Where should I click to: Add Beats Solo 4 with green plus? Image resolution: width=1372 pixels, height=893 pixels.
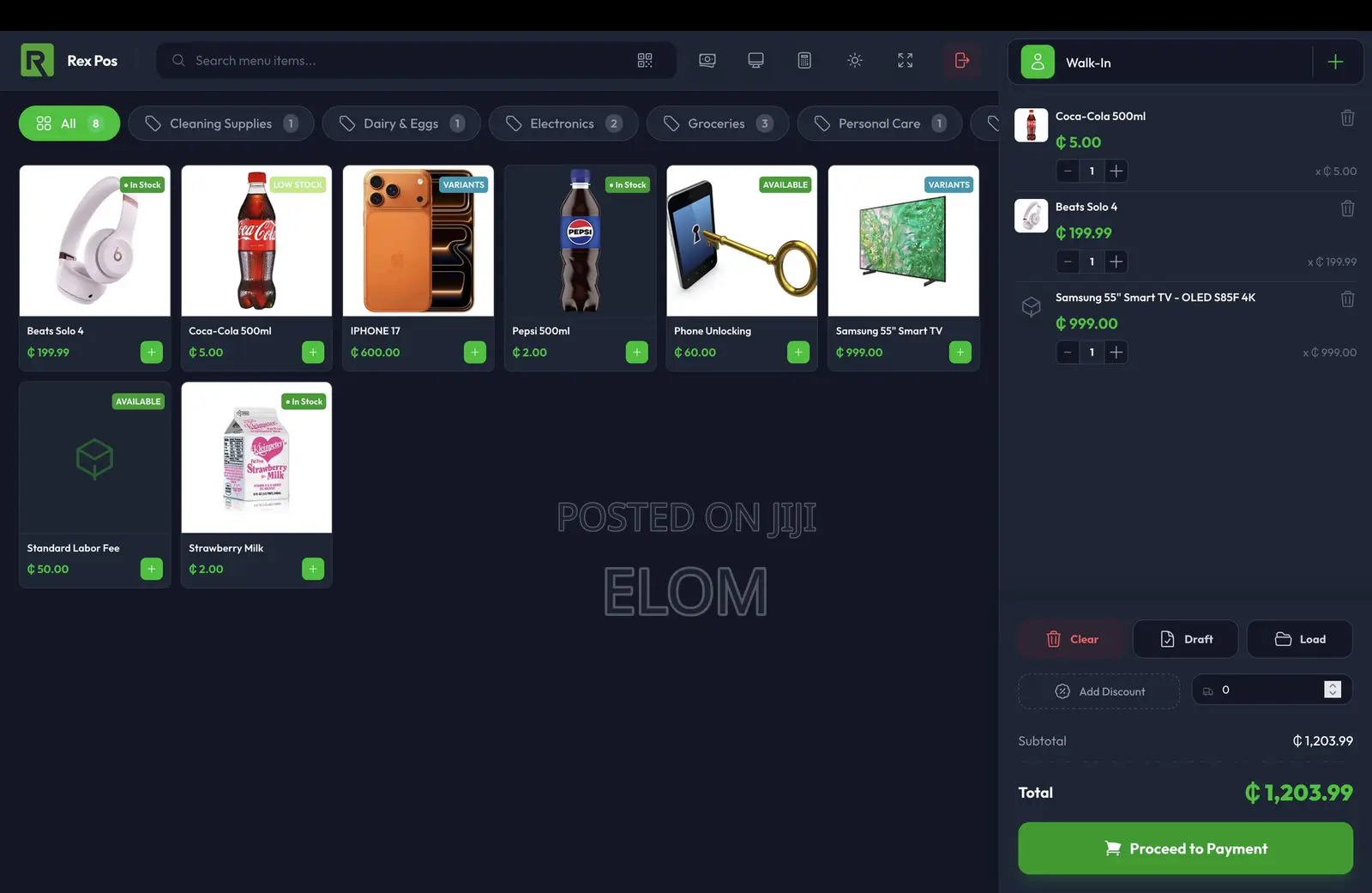(152, 353)
